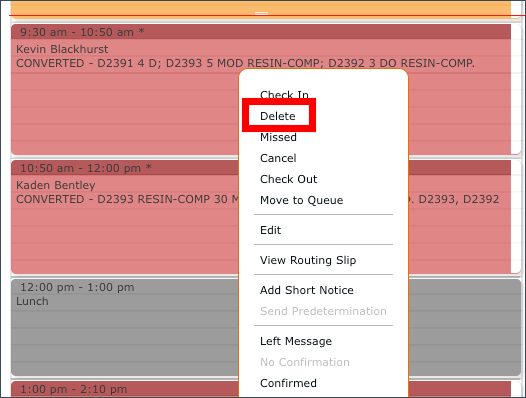Screen dimensions: 526x398
Task: Open Edit from context menu
Action: pos(270,230)
